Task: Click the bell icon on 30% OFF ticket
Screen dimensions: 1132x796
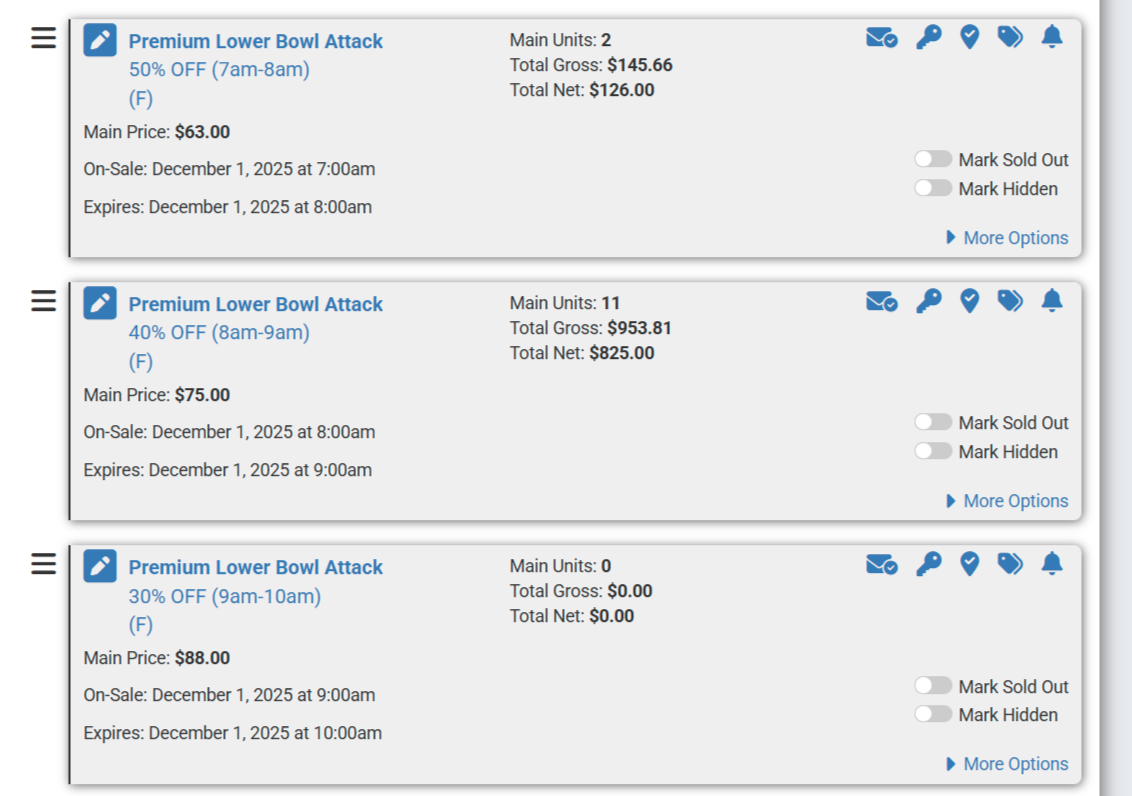Action: (x=1051, y=564)
